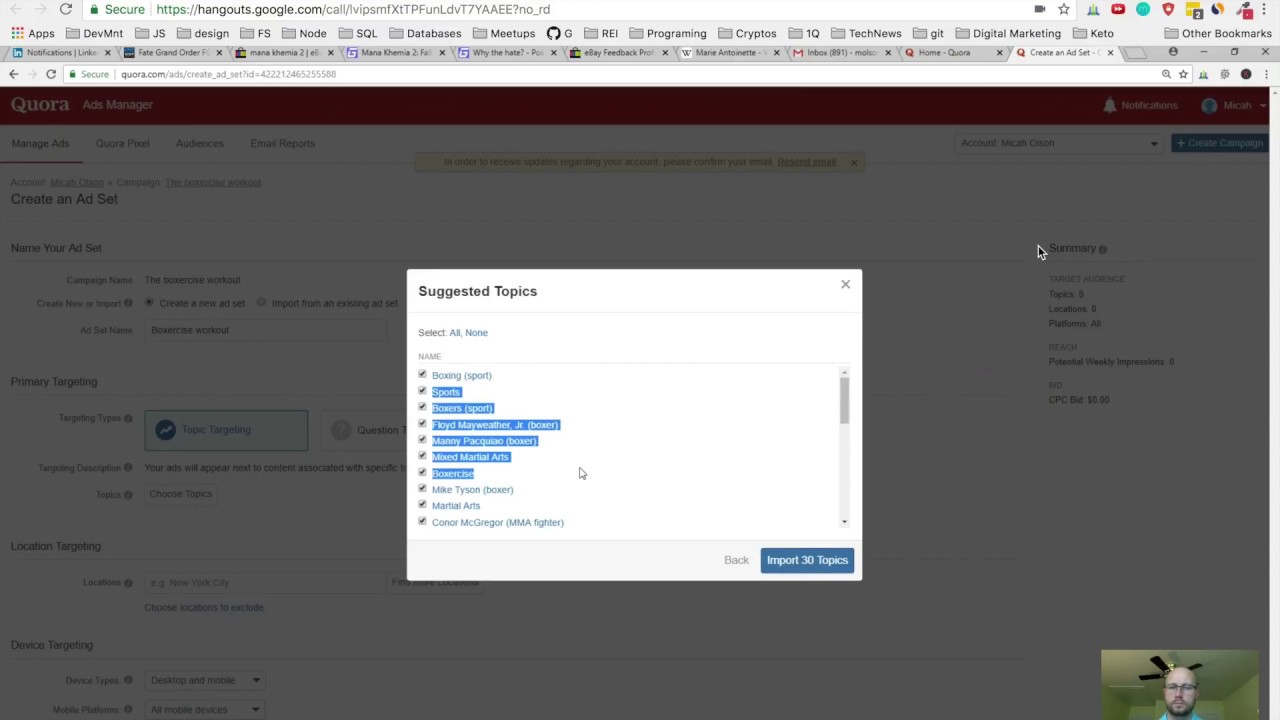Expand the Account: Micah Olson dropdown
Viewport: 1280px width, 720px height.
click(1059, 143)
